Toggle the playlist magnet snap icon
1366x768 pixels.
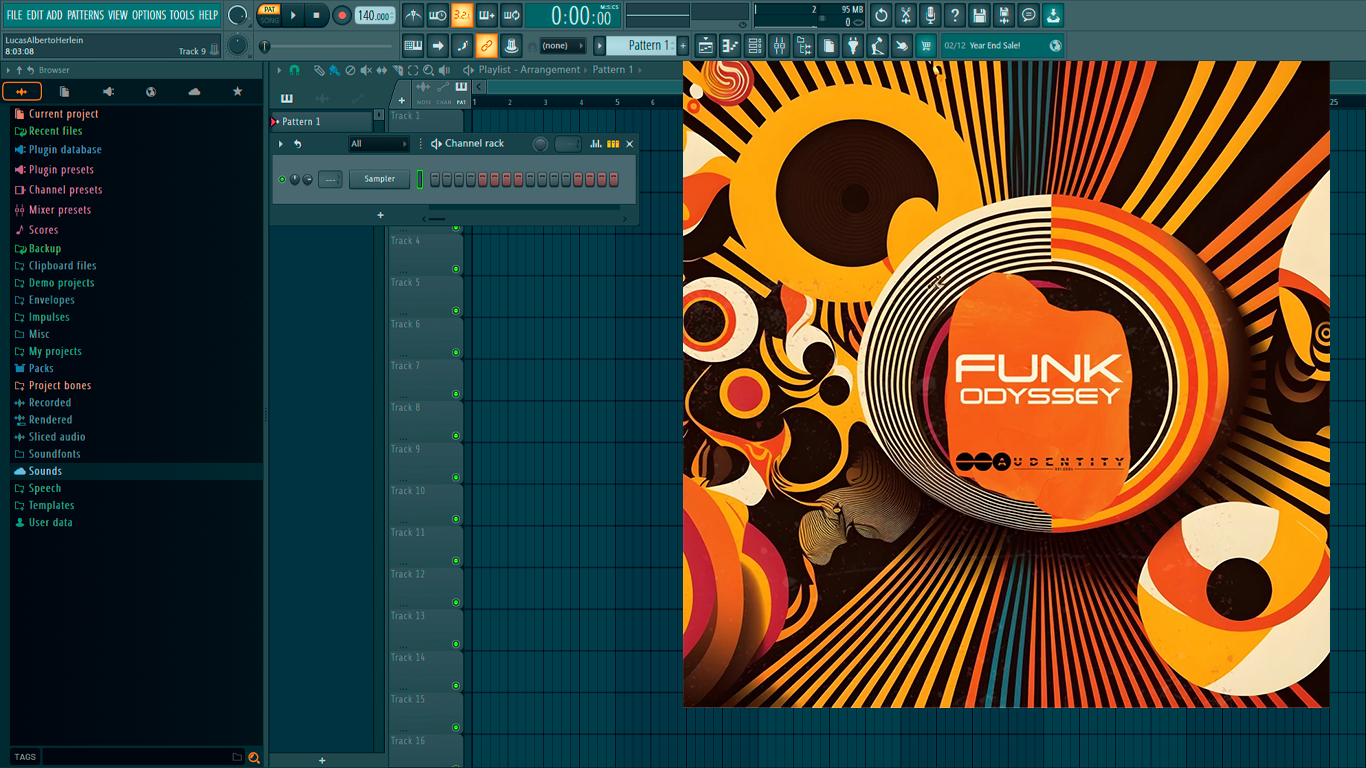pos(294,70)
